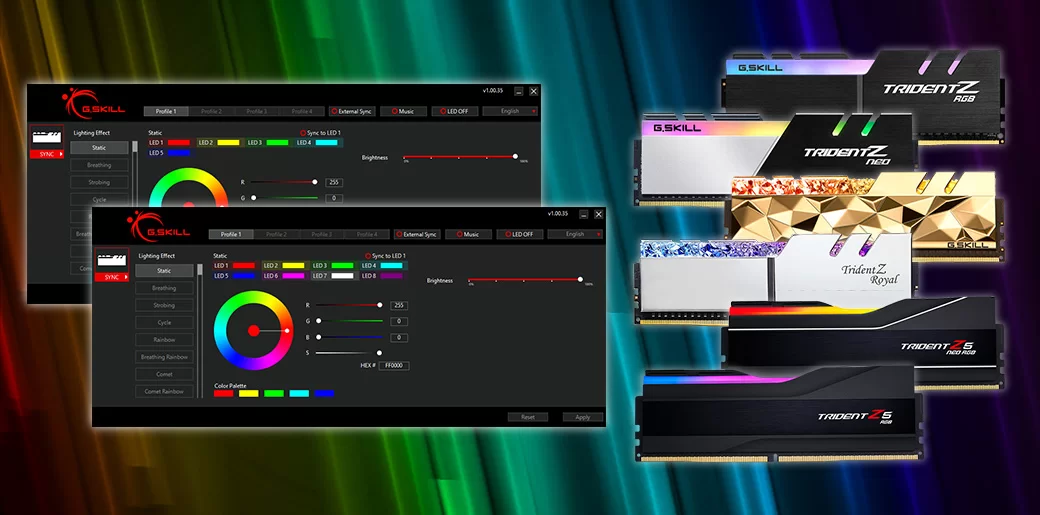Toggle Music mode in the back window

point(403,111)
